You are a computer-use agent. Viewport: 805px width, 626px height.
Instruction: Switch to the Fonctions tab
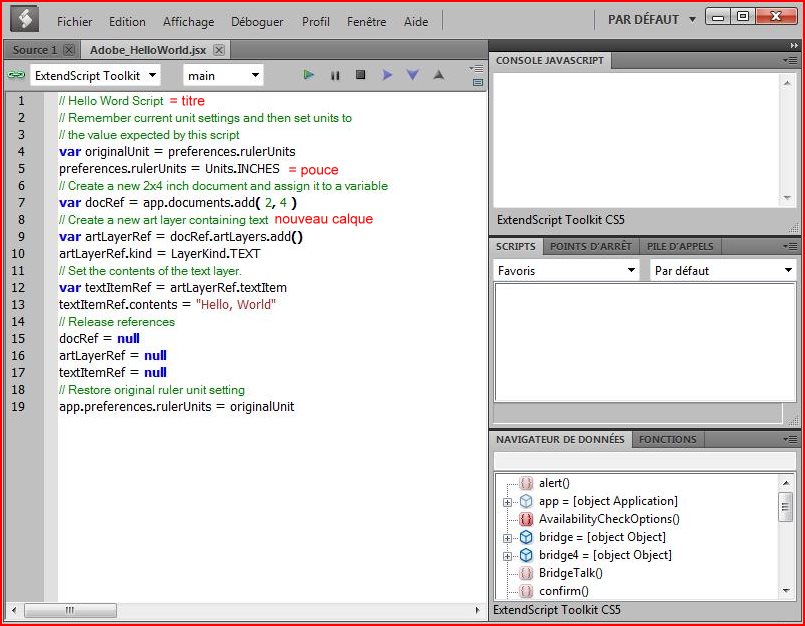tap(668, 439)
